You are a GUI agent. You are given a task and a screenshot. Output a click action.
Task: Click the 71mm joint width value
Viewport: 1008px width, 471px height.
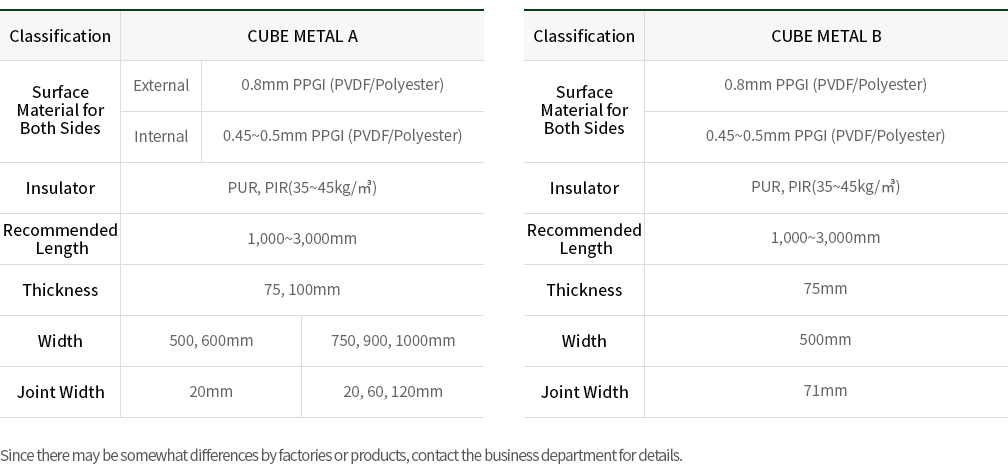tap(826, 391)
